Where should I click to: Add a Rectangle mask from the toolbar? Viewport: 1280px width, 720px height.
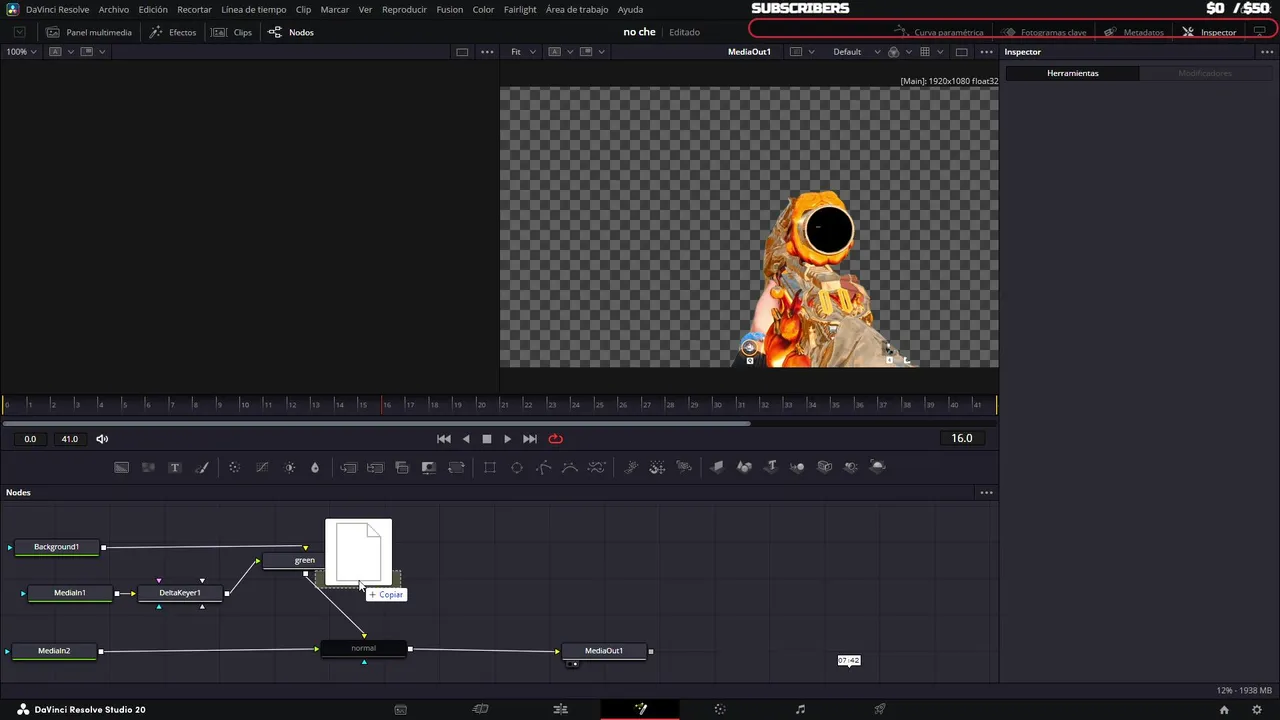coord(490,467)
